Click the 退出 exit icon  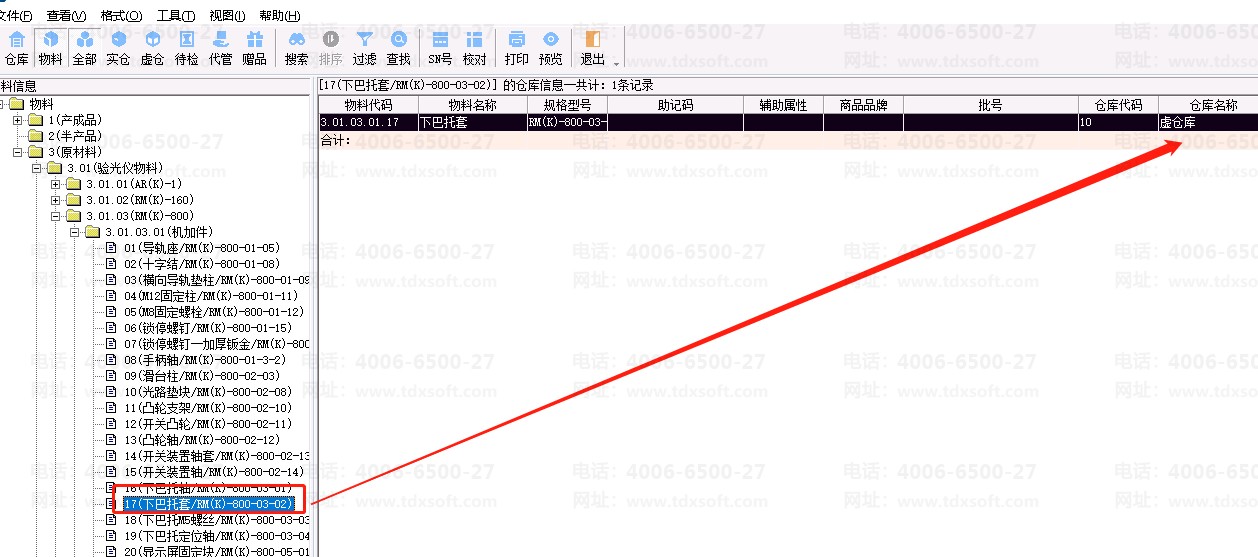(x=593, y=48)
